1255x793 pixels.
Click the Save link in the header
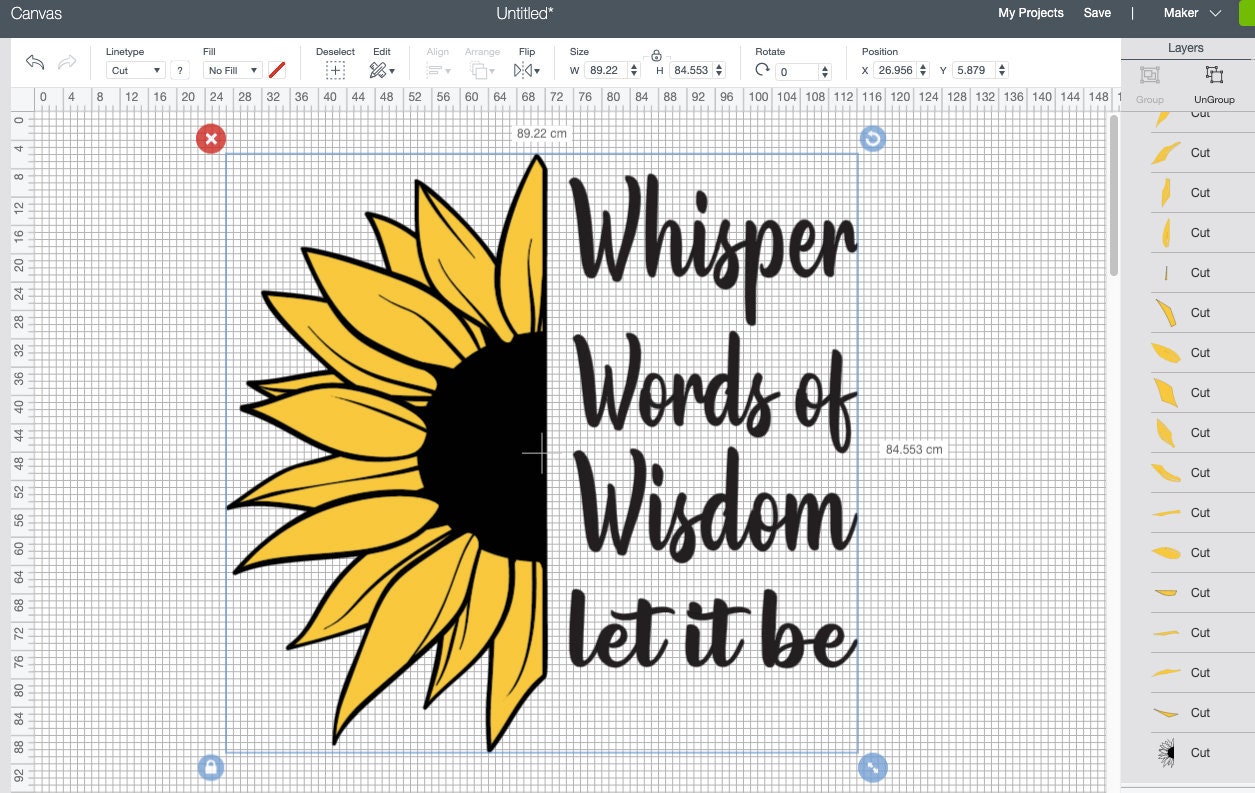[1097, 13]
